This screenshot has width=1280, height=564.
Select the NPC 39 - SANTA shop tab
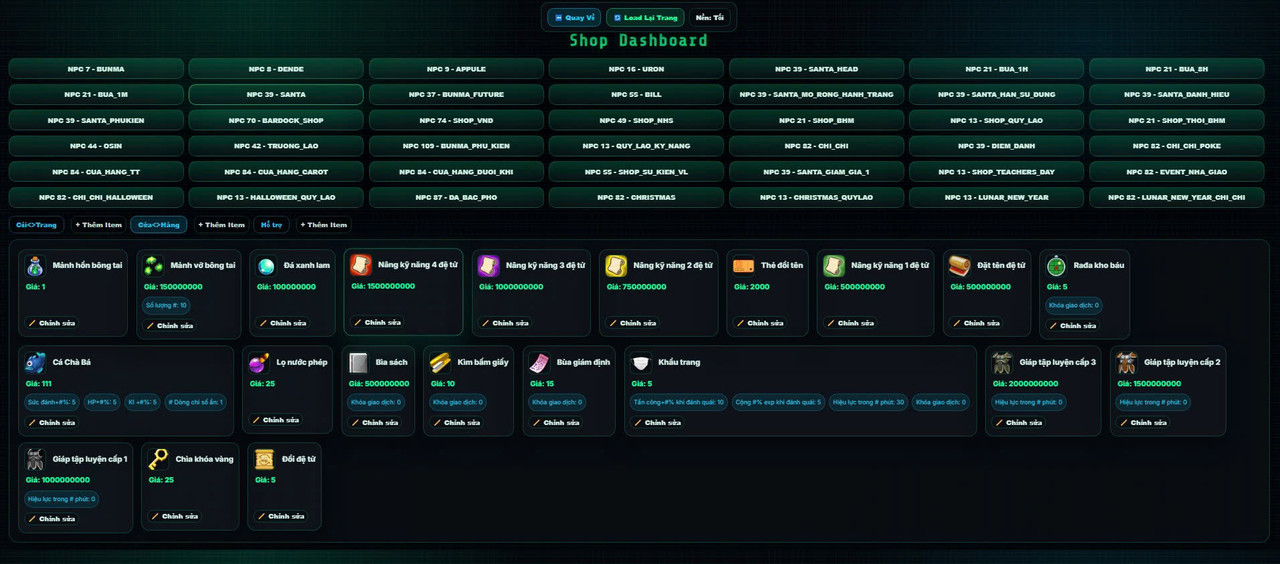point(276,95)
